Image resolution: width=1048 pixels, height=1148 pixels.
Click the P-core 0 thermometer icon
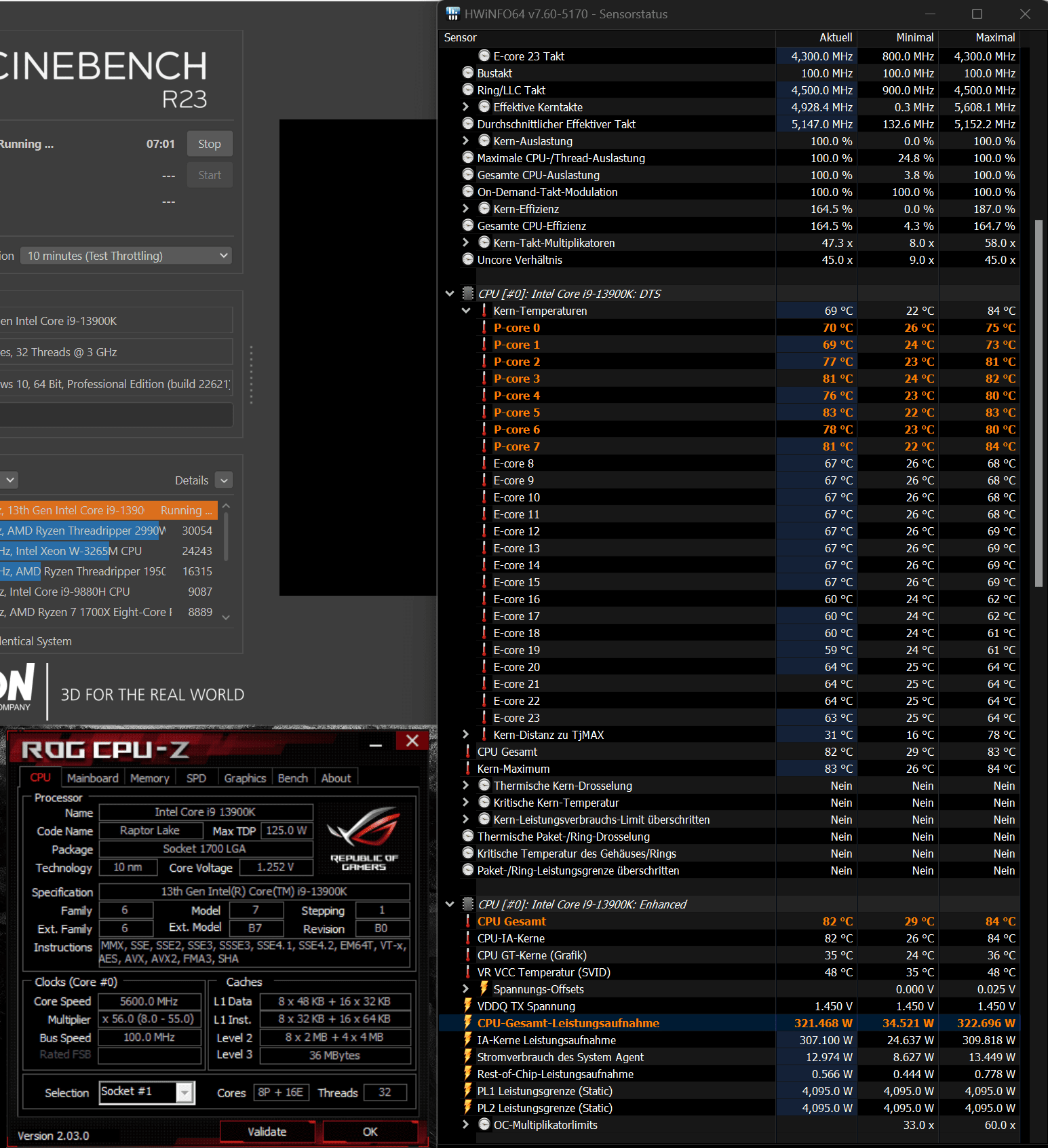click(x=484, y=327)
